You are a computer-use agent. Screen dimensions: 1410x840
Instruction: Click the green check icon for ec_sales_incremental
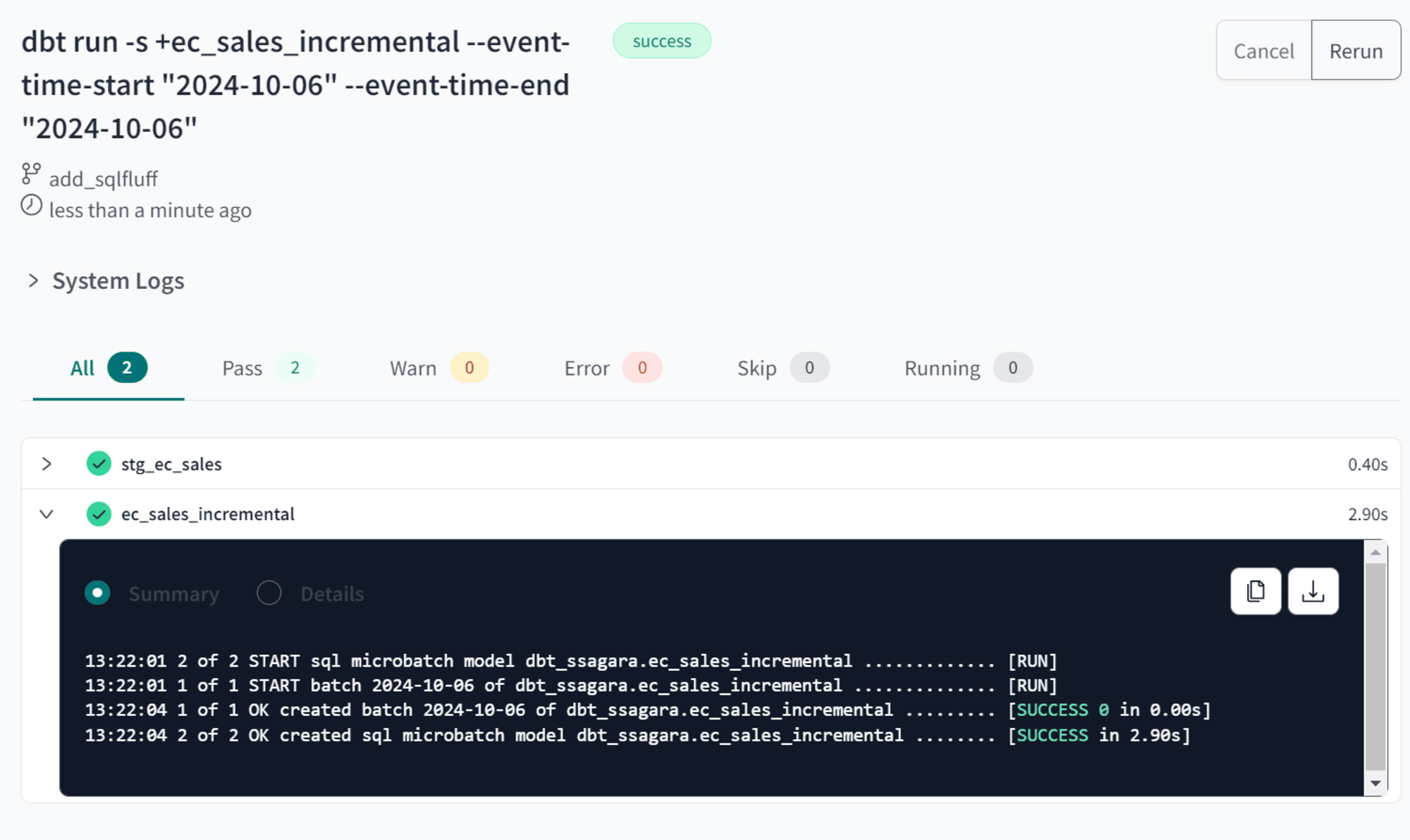coord(99,514)
